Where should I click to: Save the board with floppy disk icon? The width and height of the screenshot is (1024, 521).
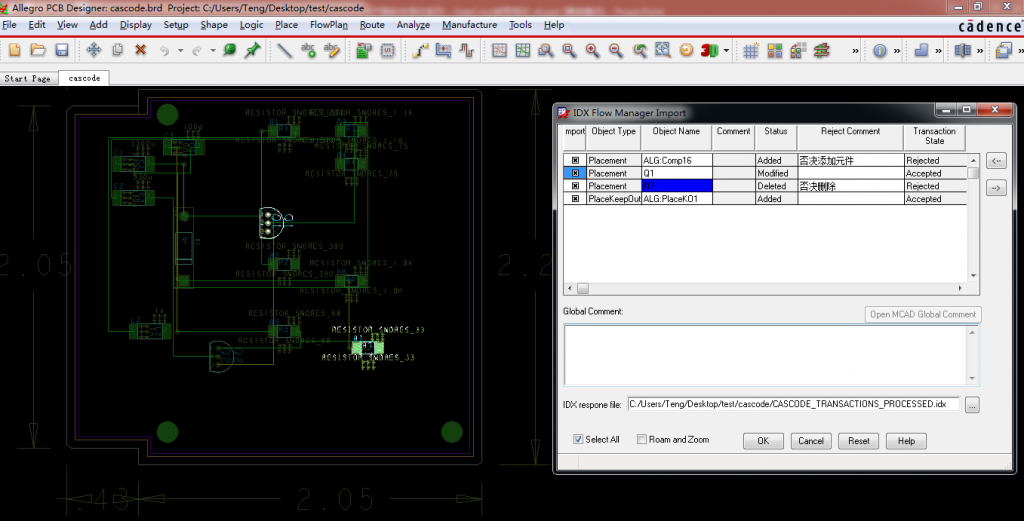[x=61, y=50]
